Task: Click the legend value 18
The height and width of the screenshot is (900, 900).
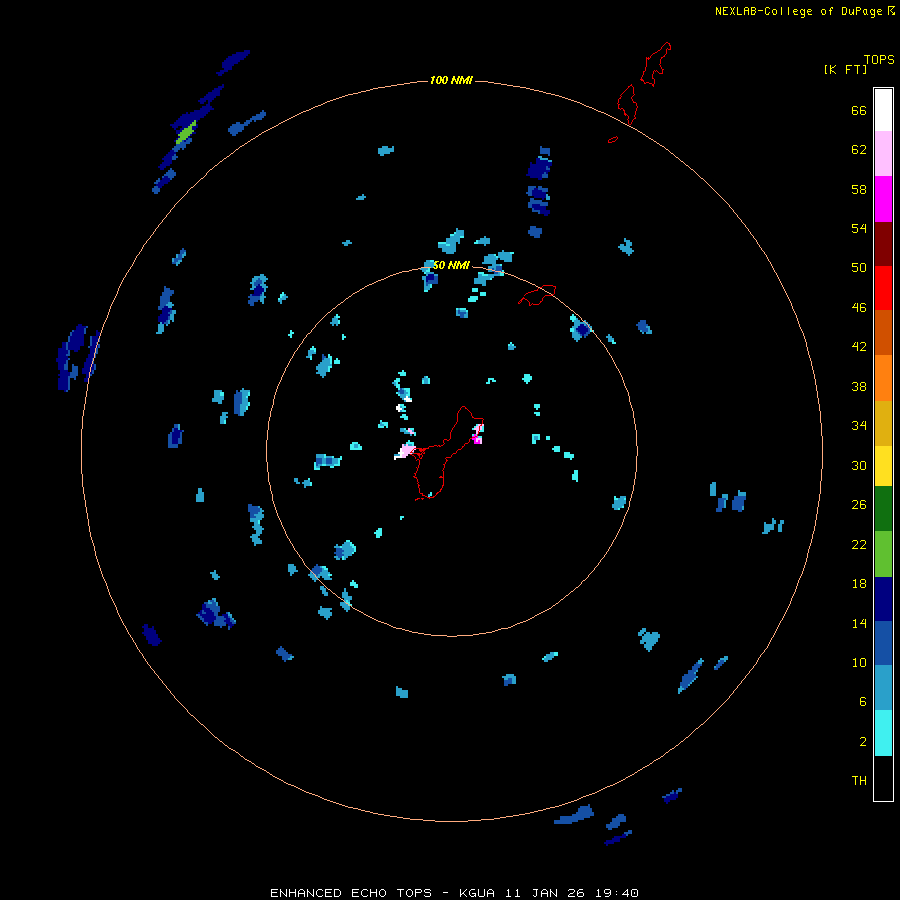Action: pyautogui.click(x=859, y=584)
